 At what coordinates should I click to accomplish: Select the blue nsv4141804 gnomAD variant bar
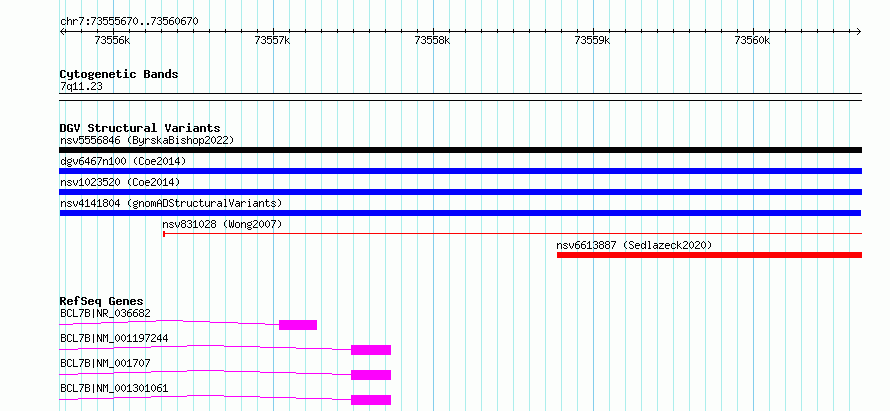460,213
